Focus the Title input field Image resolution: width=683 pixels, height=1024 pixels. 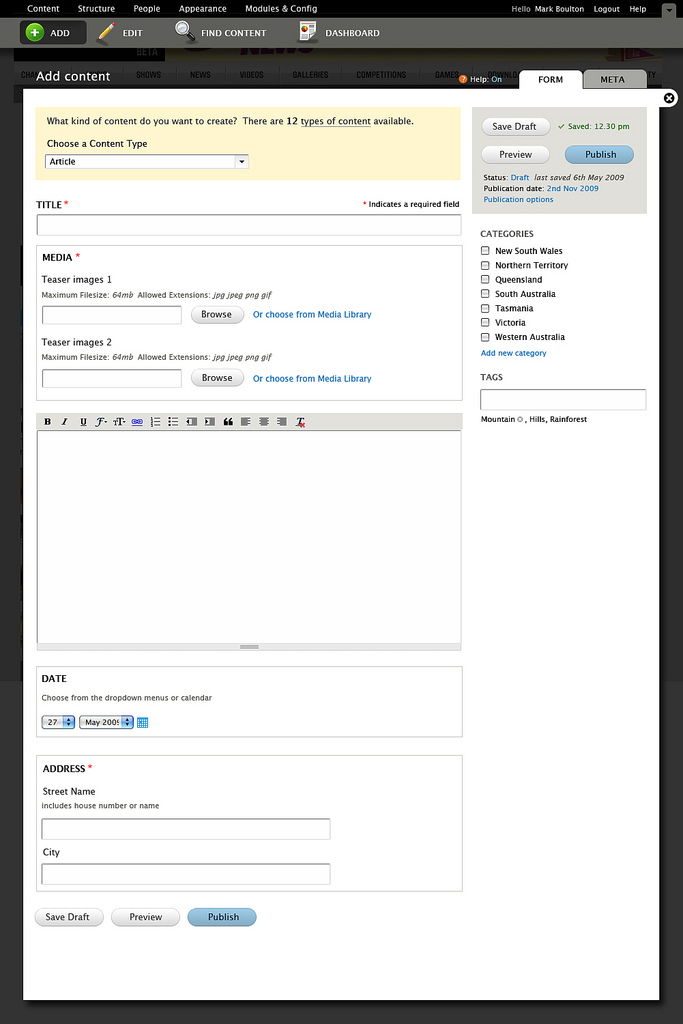[249, 225]
